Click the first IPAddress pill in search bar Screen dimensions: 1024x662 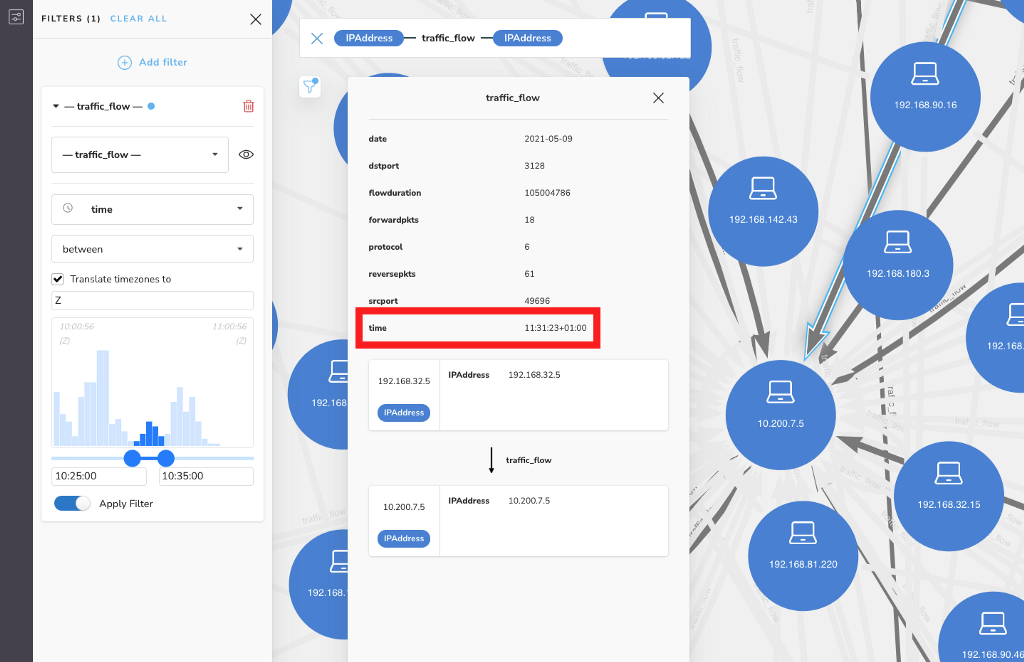coord(369,38)
